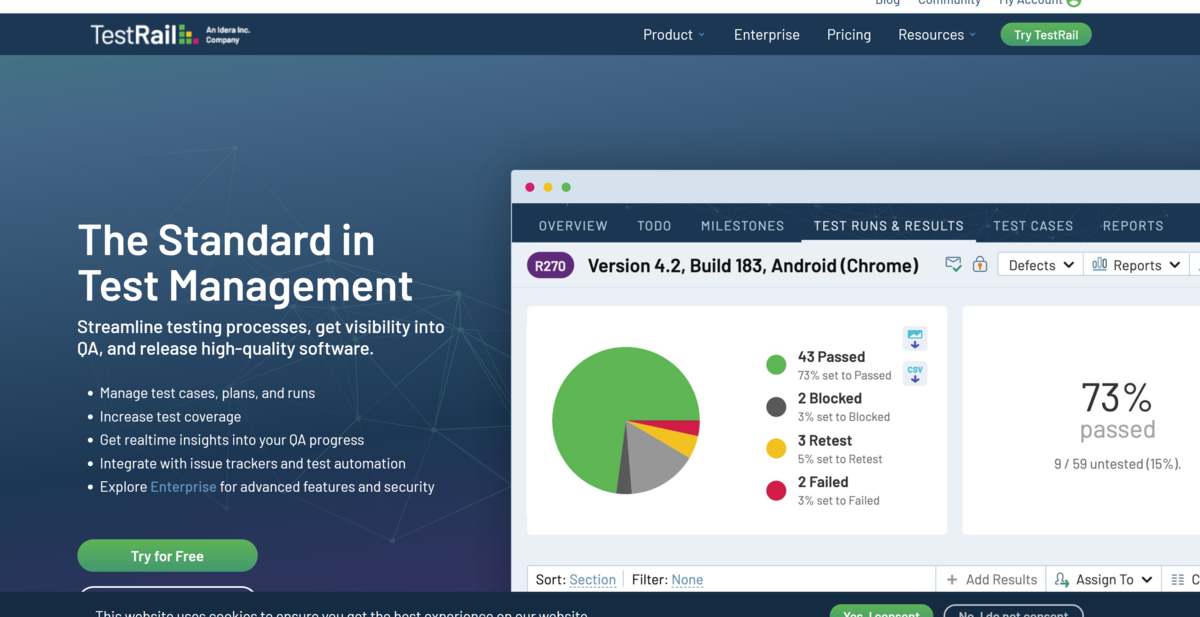Click the plus icon beside Add Results
This screenshot has height=617, width=1200.
pyautogui.click(x=952, y=579)
